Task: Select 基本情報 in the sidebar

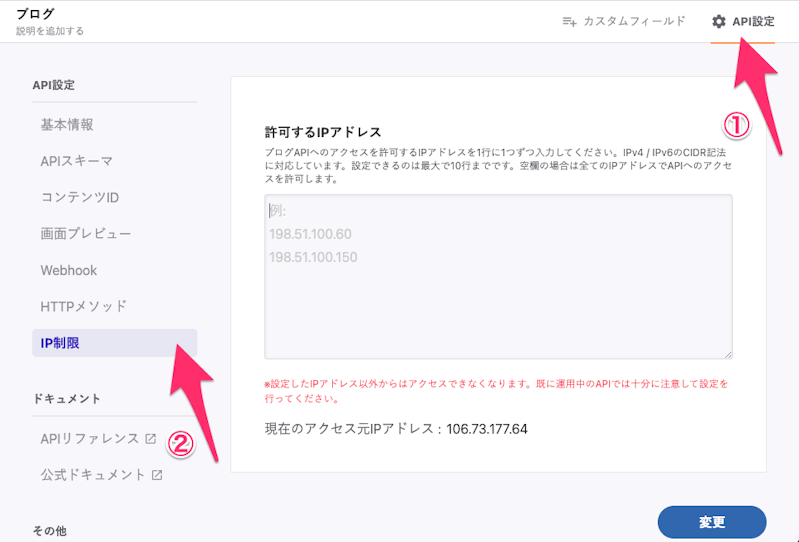Action: tap(67, 125)
